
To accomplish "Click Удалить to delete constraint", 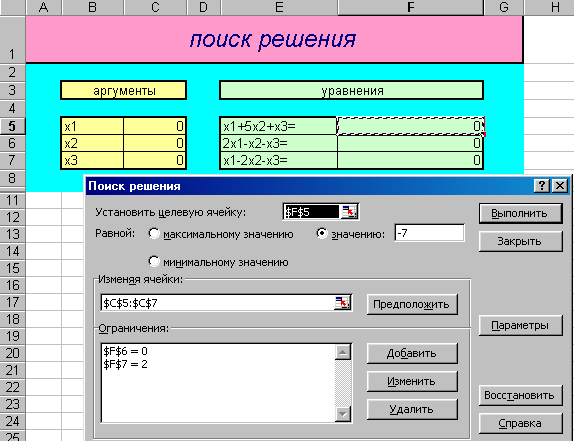I will [x=412, y=410].
